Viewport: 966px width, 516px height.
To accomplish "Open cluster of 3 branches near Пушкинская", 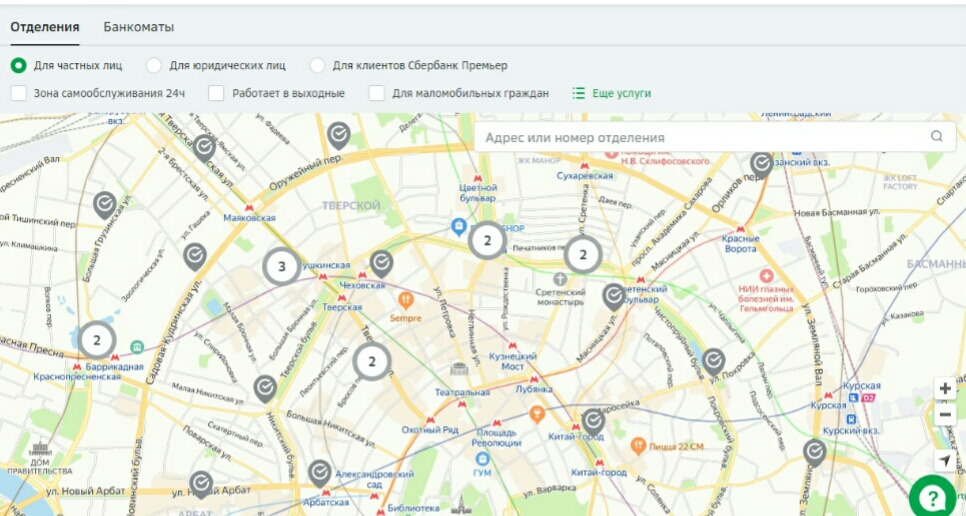I will 282,267.
